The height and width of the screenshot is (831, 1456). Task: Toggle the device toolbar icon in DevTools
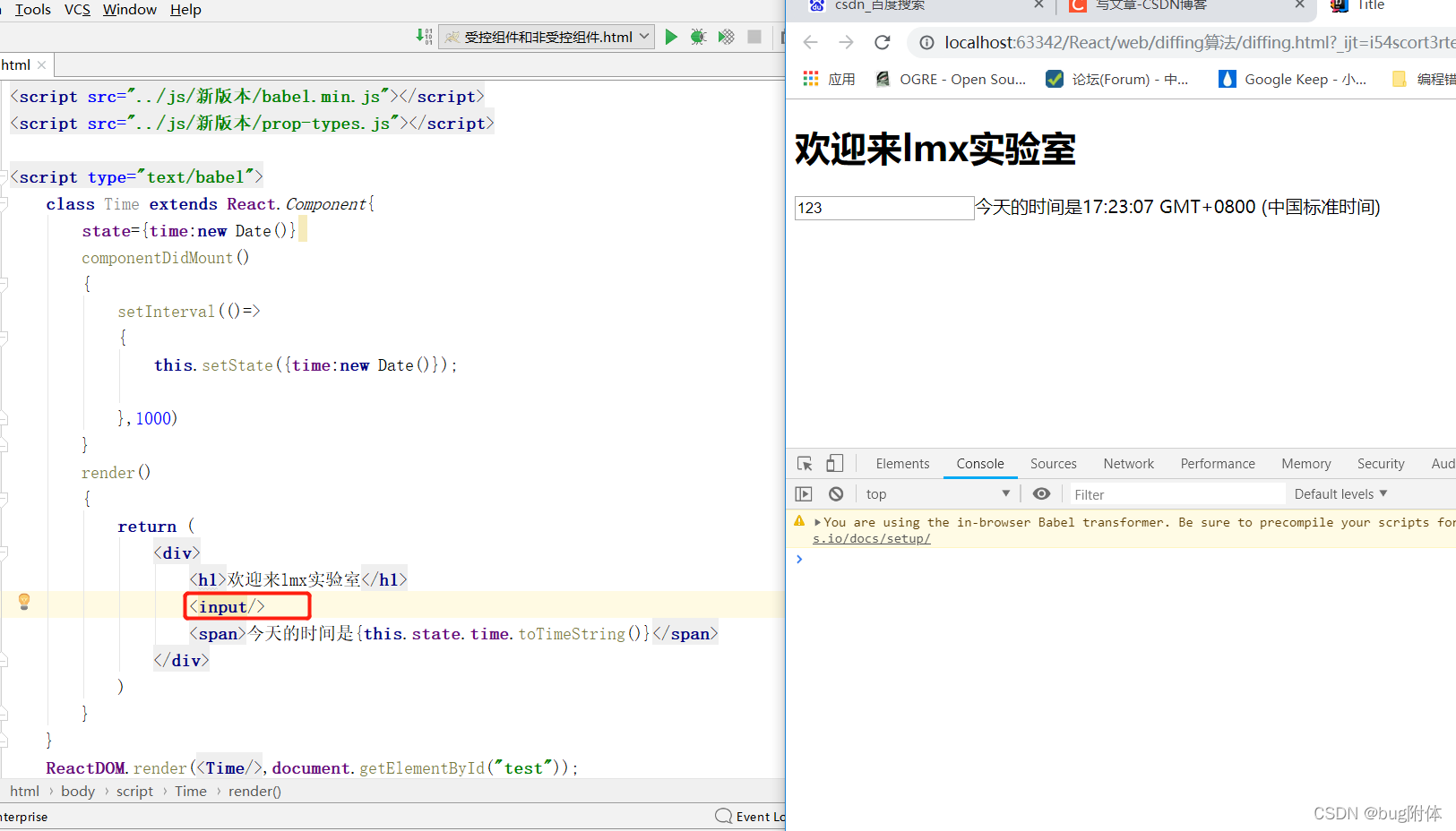coord(834,463)
